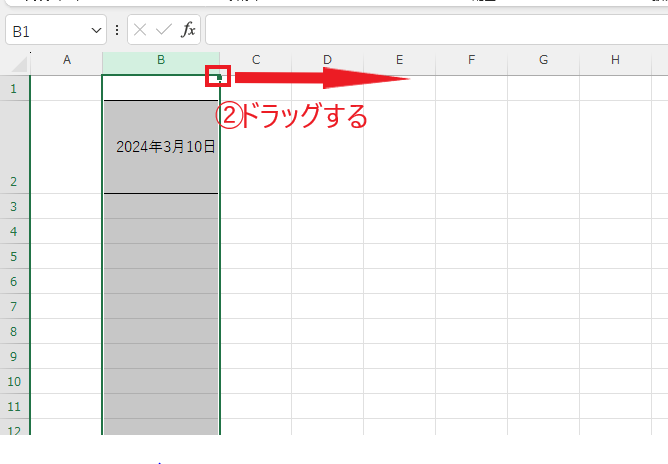Select column G header
The width and height of the screenshot is (668, 464).
(543, 60)
